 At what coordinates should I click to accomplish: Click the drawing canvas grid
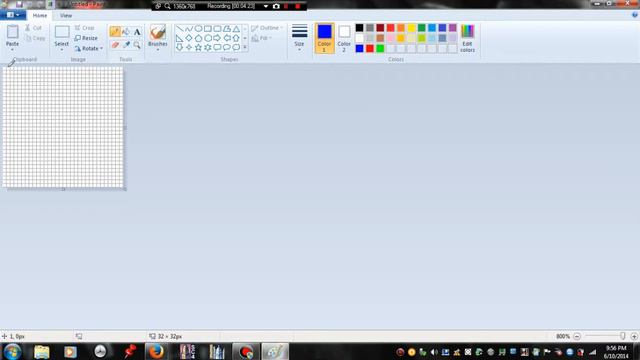pos(63,127)
